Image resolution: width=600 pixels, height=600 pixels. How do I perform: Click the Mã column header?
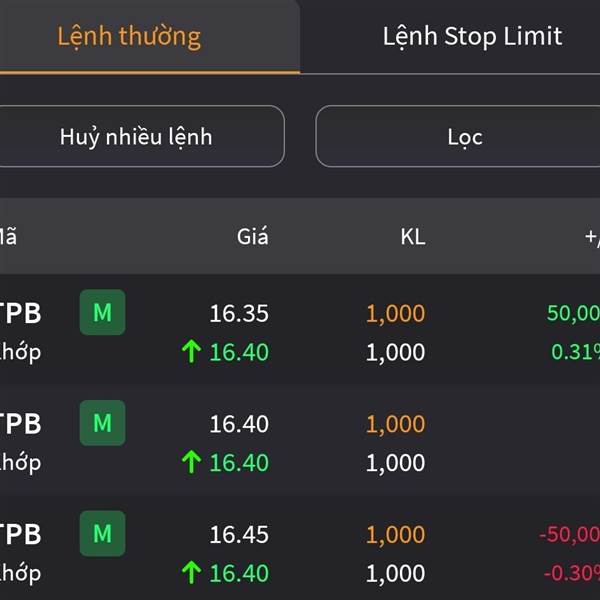(x=8, y=237)
